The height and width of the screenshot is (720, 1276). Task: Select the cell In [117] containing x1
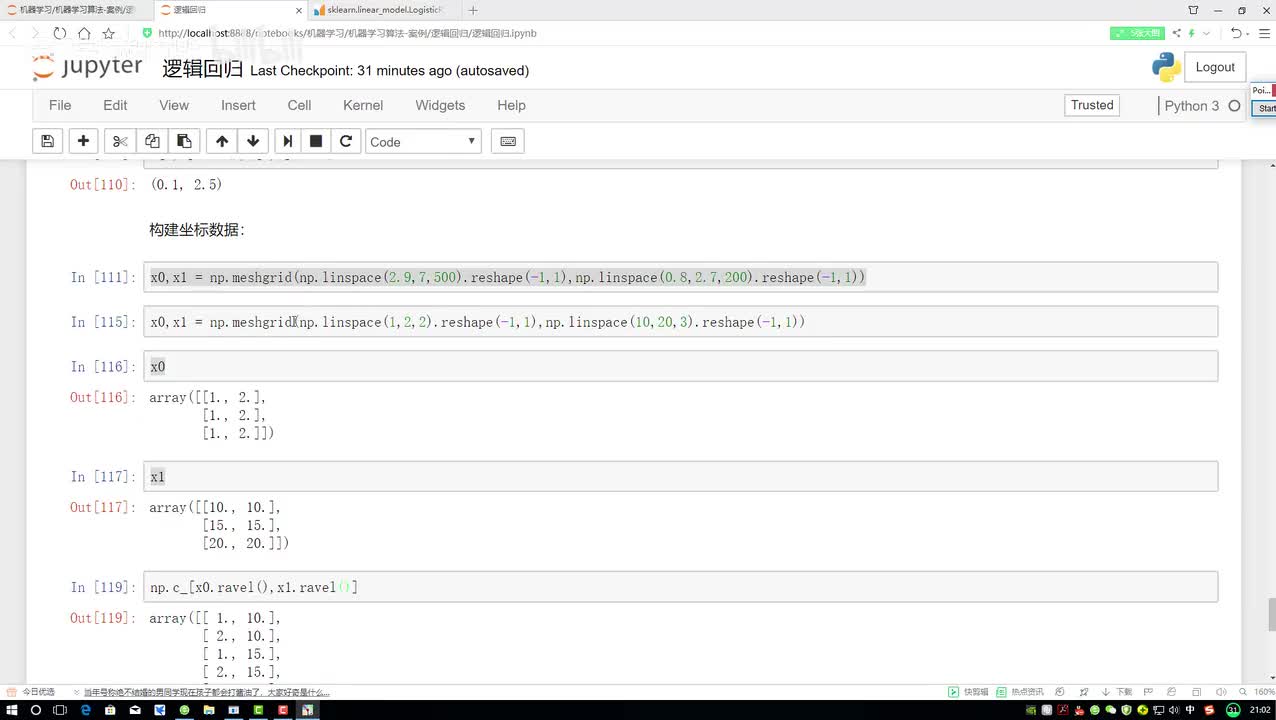click(682, 476)
